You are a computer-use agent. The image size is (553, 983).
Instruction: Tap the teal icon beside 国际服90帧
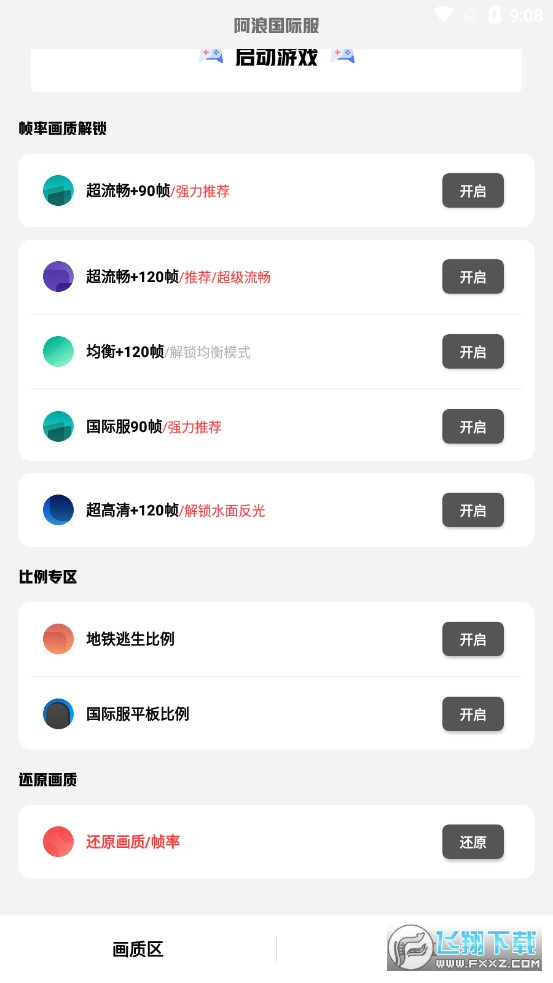click(58, 426)
